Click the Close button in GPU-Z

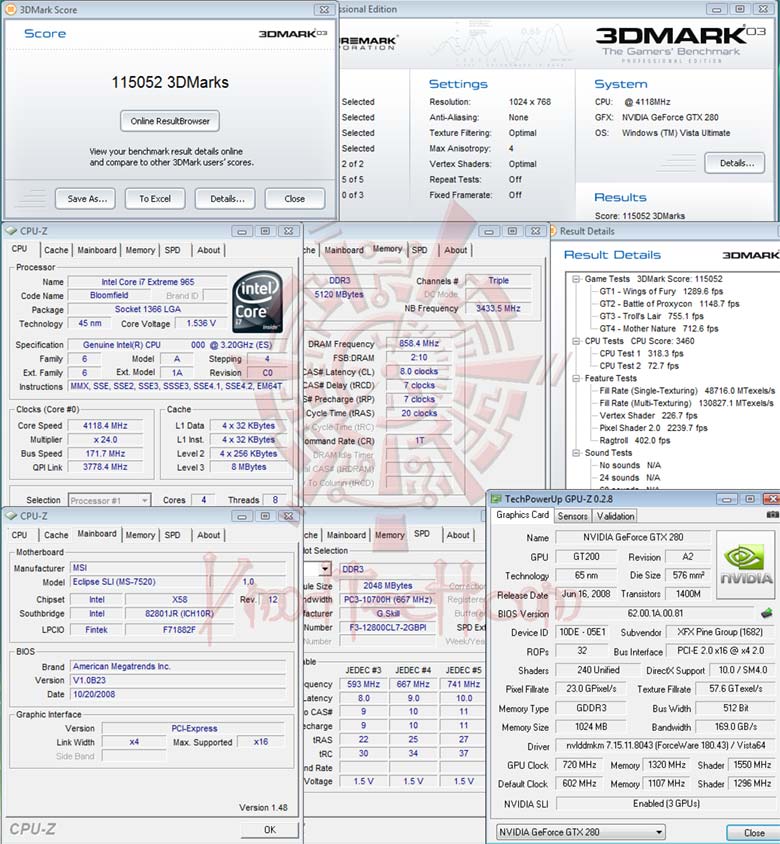[x=754, y=833]
